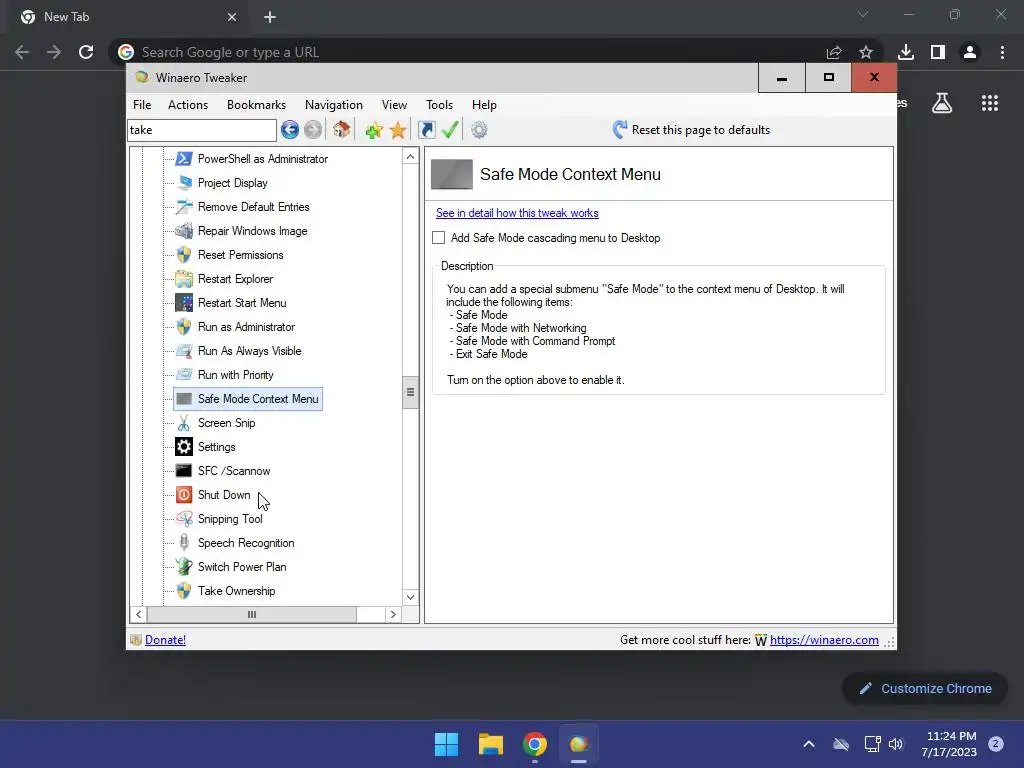The width and height of the screenshot is (1024, 768).
Task: Open bookmarks star icon in Winaero toolbar
Action: (398, 130)
